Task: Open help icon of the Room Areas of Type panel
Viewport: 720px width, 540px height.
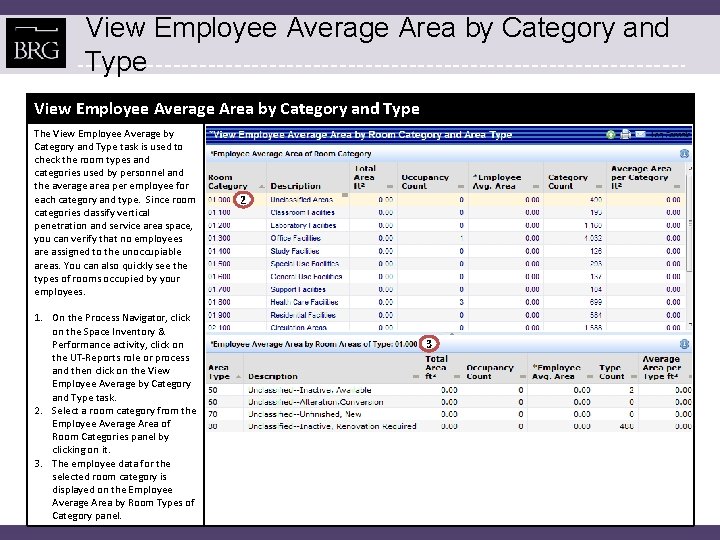Action: point(684,344)
